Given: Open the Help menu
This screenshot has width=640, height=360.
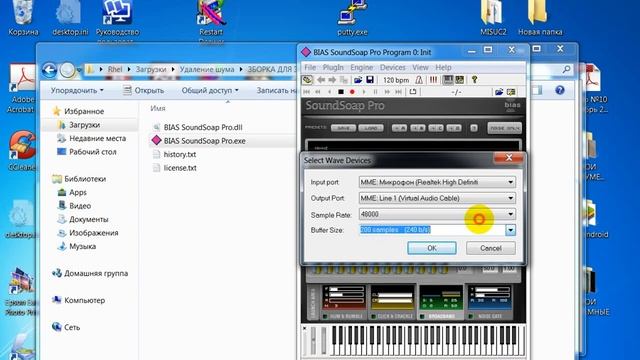Looking at the screenshot, I should pos(443,67).
